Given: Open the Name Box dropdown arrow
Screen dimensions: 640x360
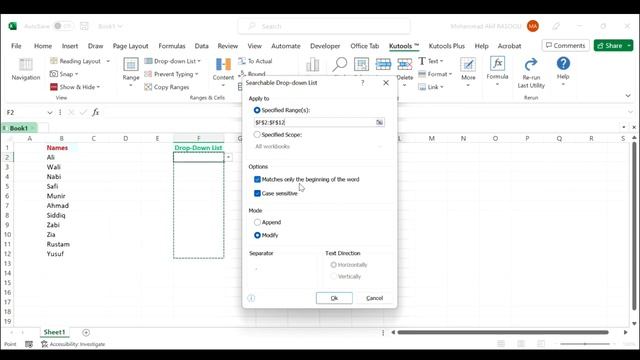Looking at the screenshot, I should [50, 113].
